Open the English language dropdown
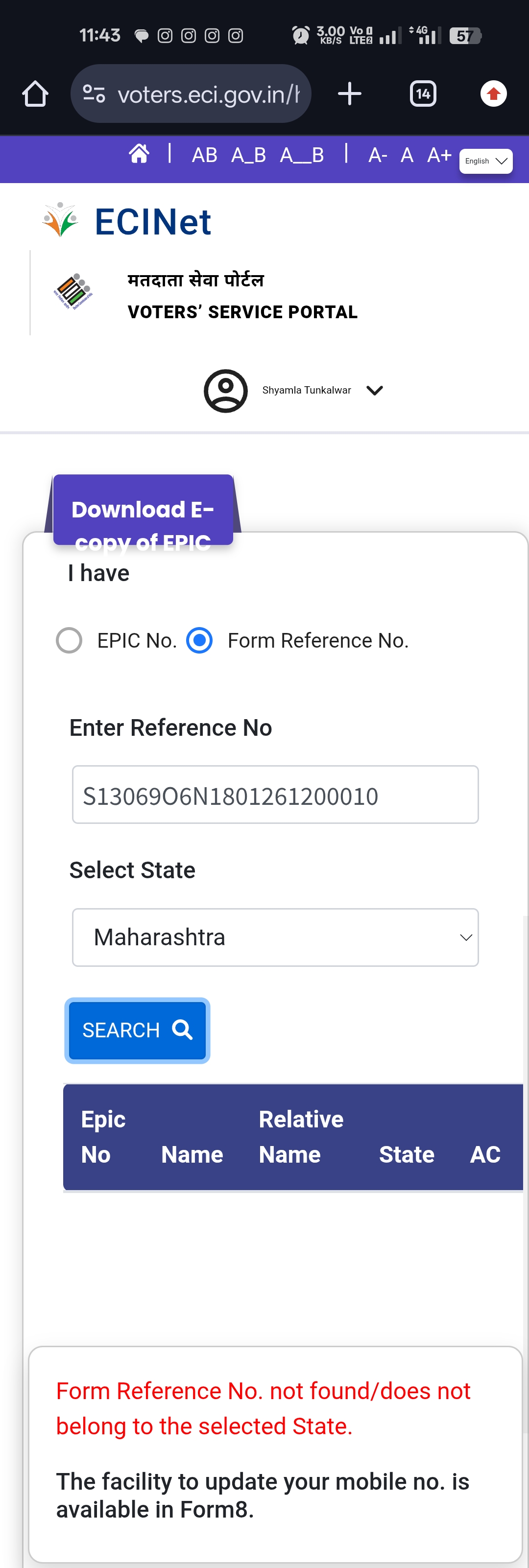This screenshot has height=1568, width=529. pos(485,162)
